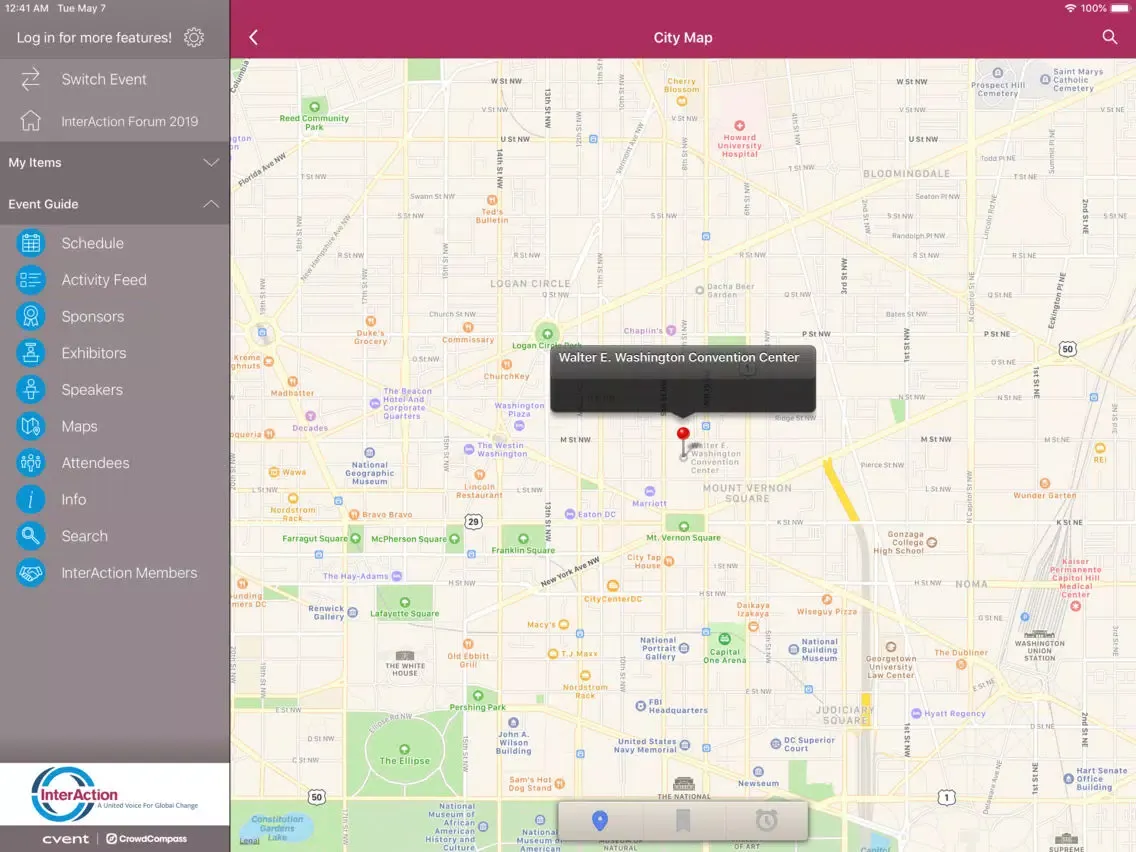The image size is (1136, 852).
Task: Tap the InterAction logo banner
Action: [x=114, y=794]
